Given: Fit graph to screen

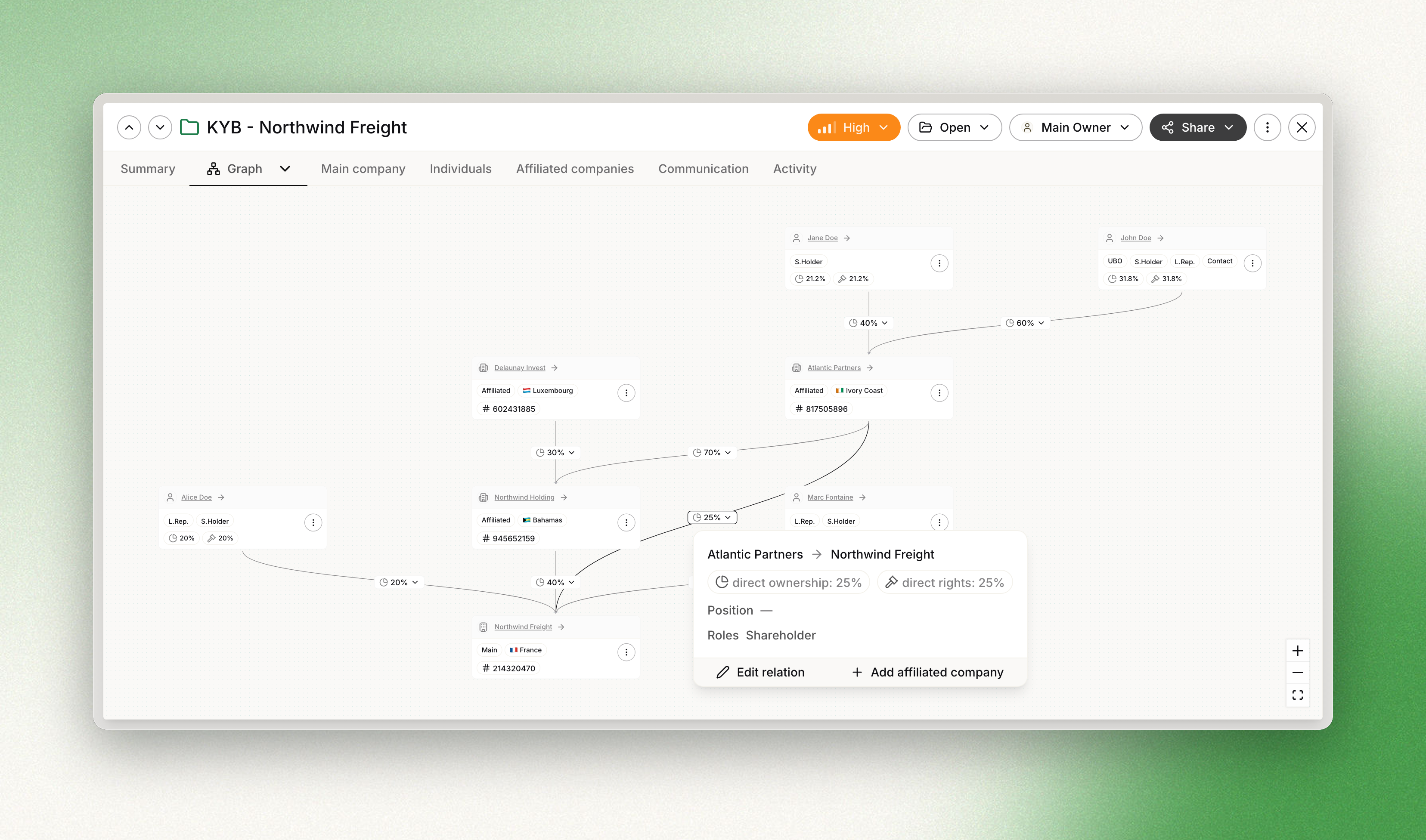Looking at the screenshot, I should (x=1297, y=695).
